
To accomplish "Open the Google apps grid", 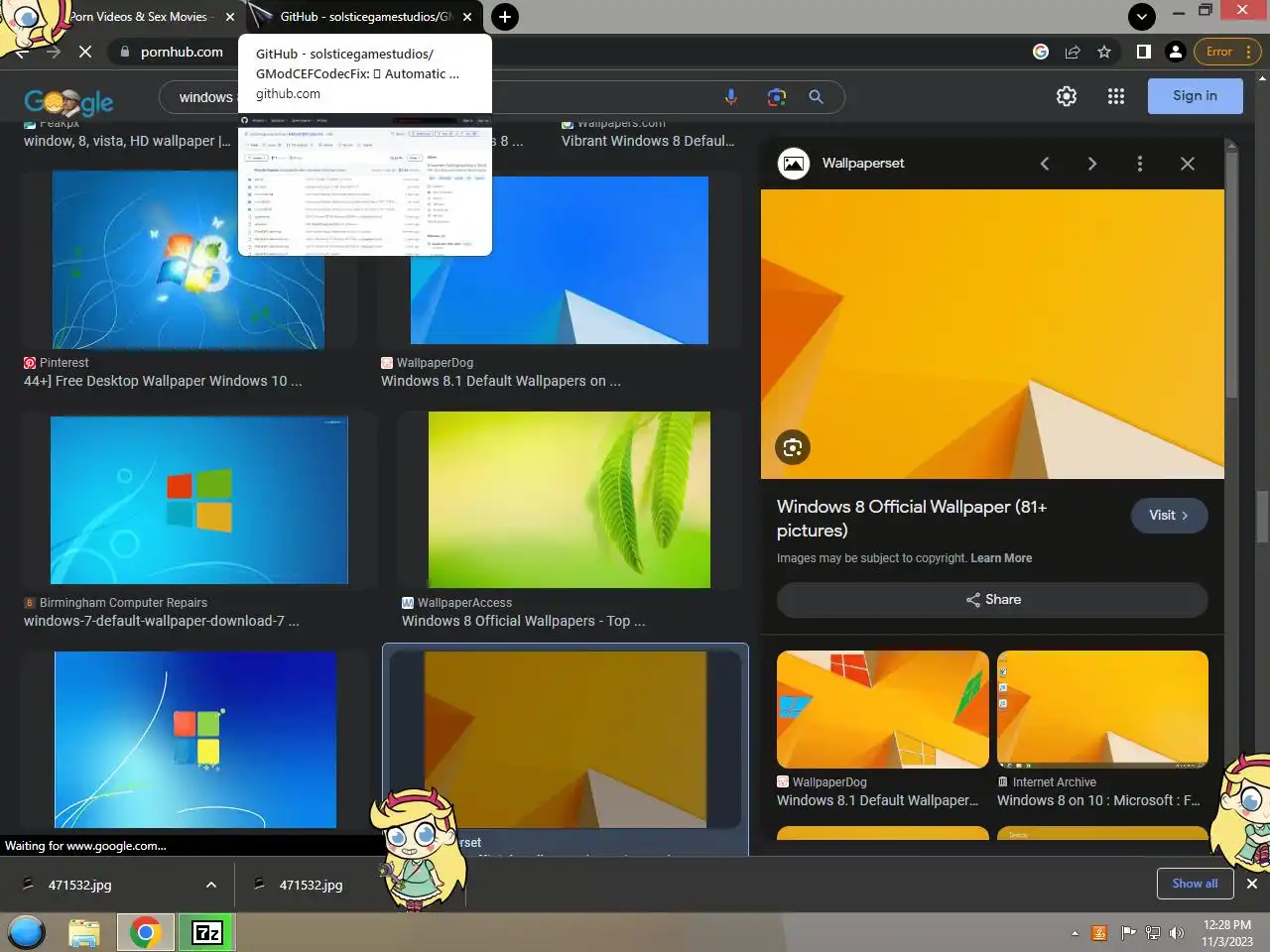I will pos(1116,96).
